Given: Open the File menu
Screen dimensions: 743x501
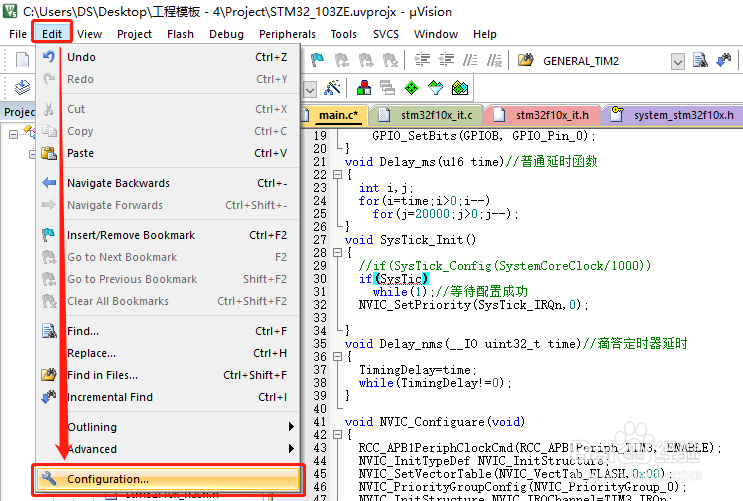Looking at the screenshot, I should click(18, 34).
